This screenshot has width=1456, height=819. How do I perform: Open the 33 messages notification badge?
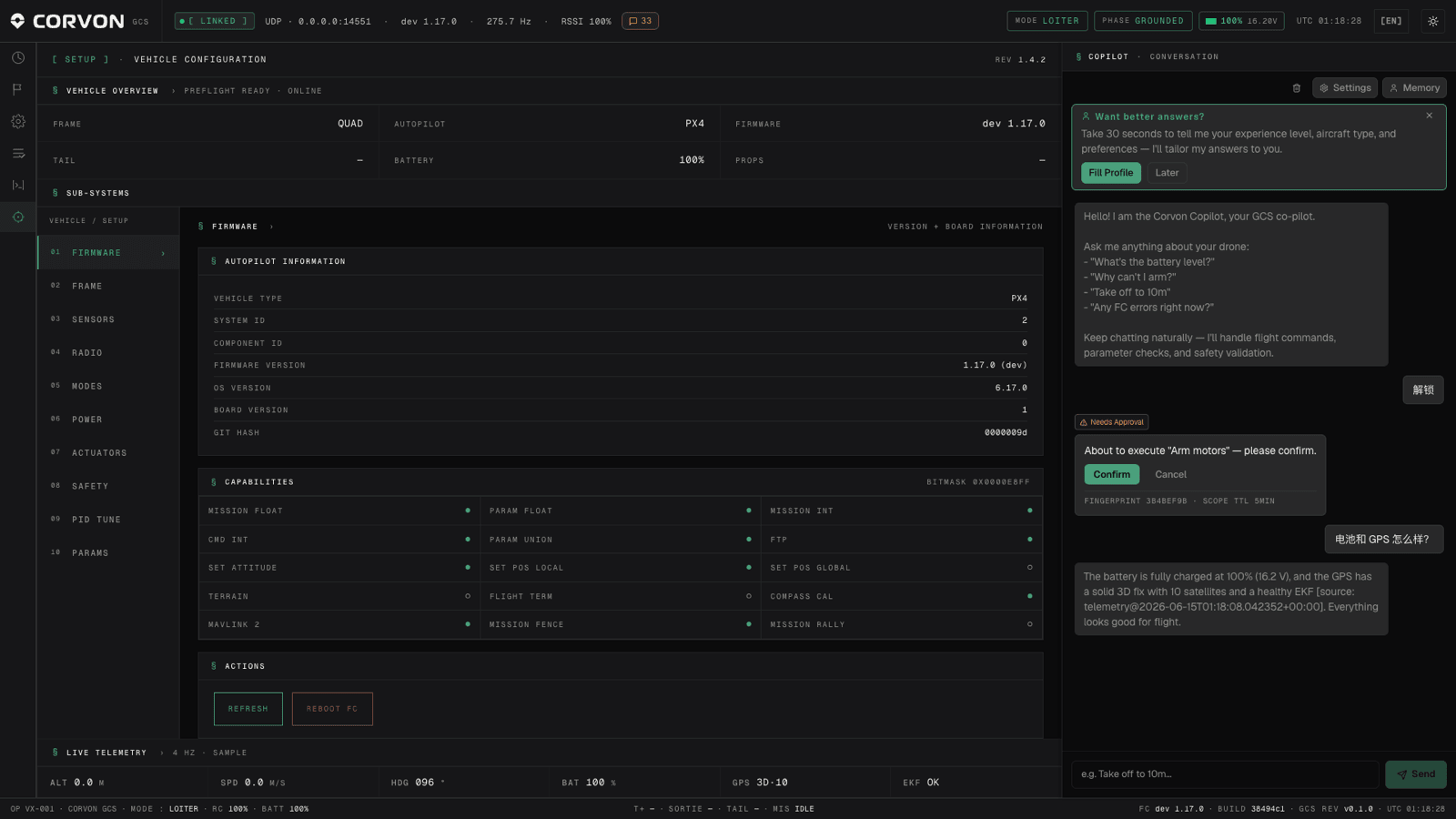tap(641, 21)
